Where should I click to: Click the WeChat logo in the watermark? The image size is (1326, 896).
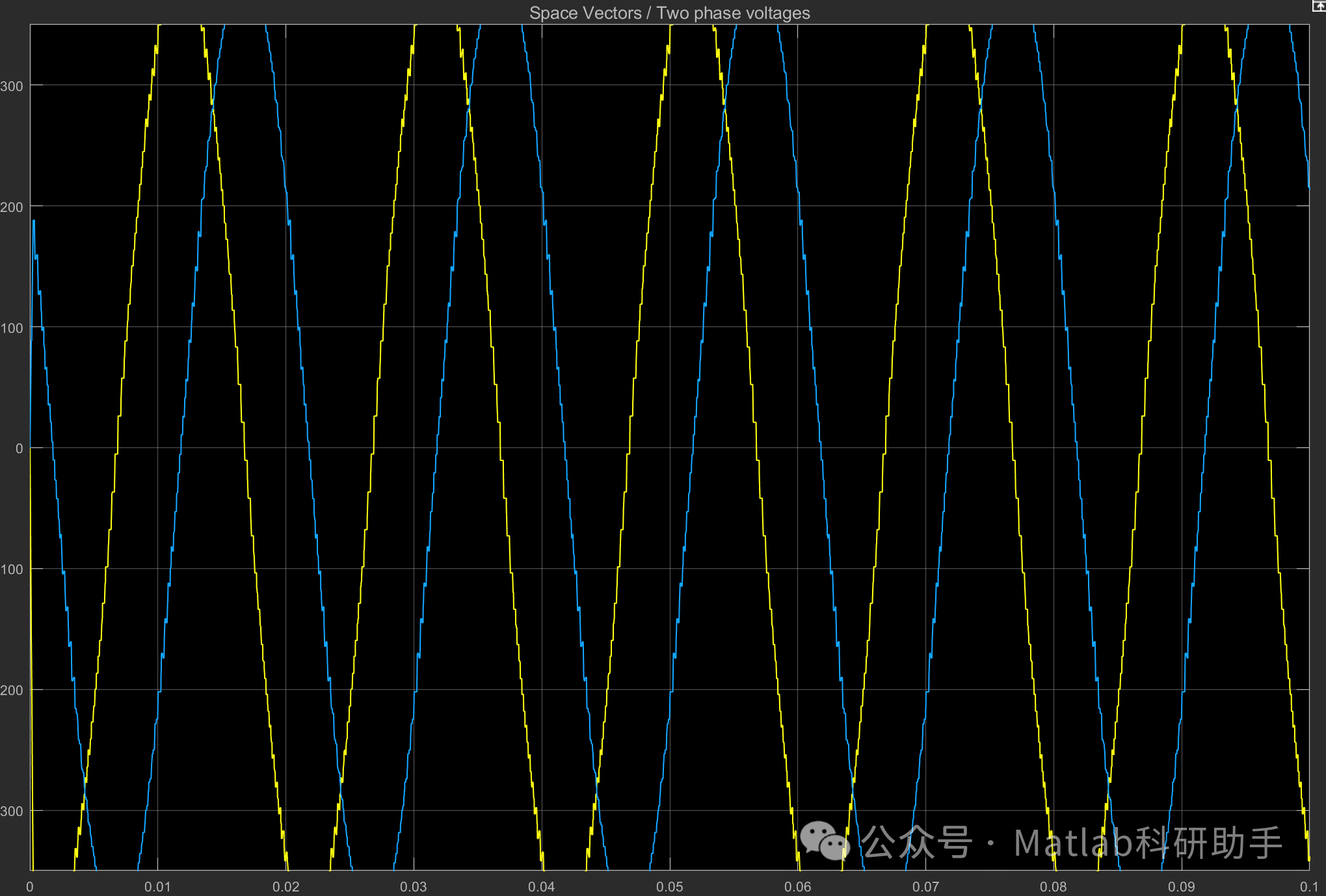coord(825,841)
